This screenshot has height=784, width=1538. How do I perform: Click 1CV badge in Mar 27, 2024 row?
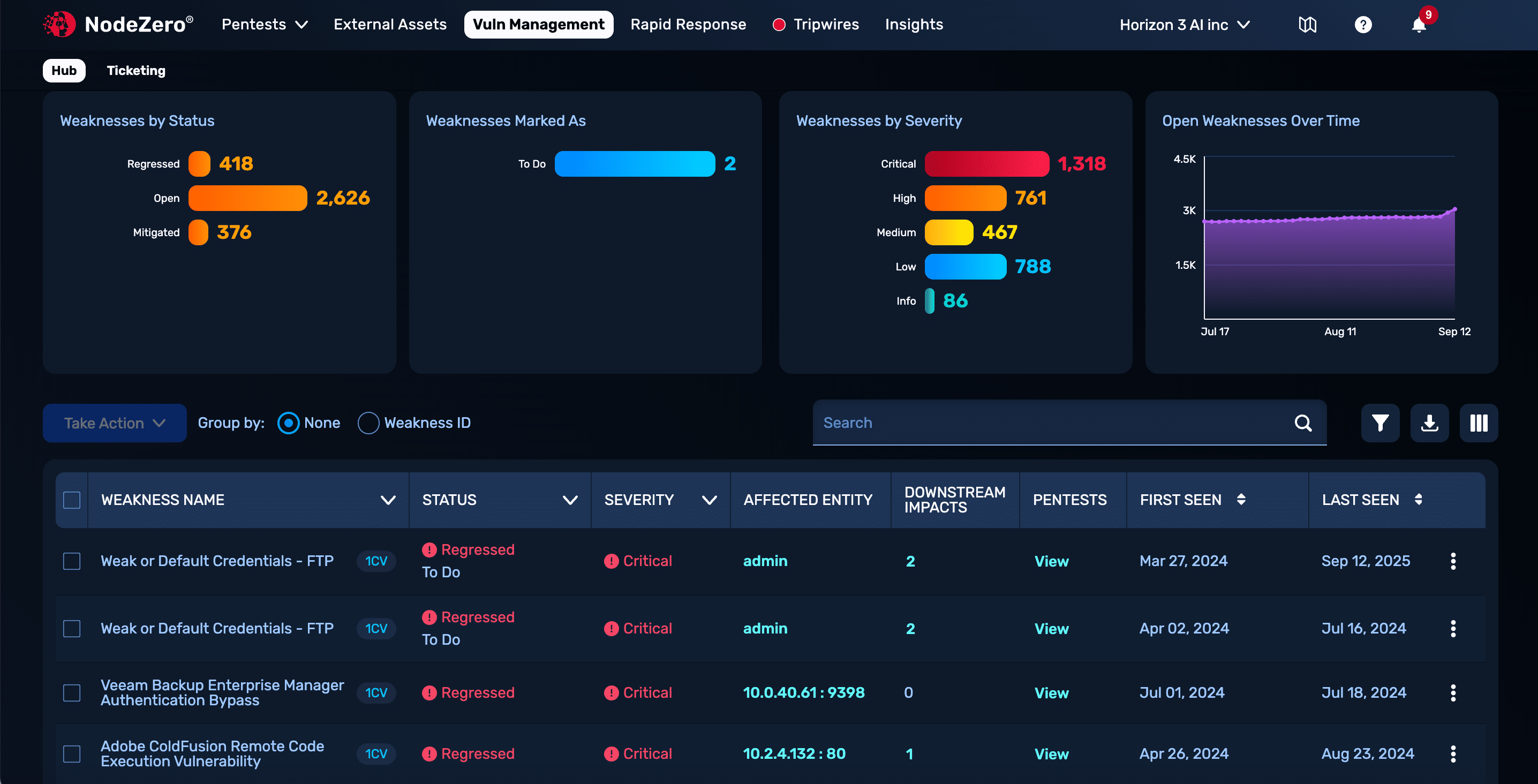pyautogui.click(x=376, y=561)
